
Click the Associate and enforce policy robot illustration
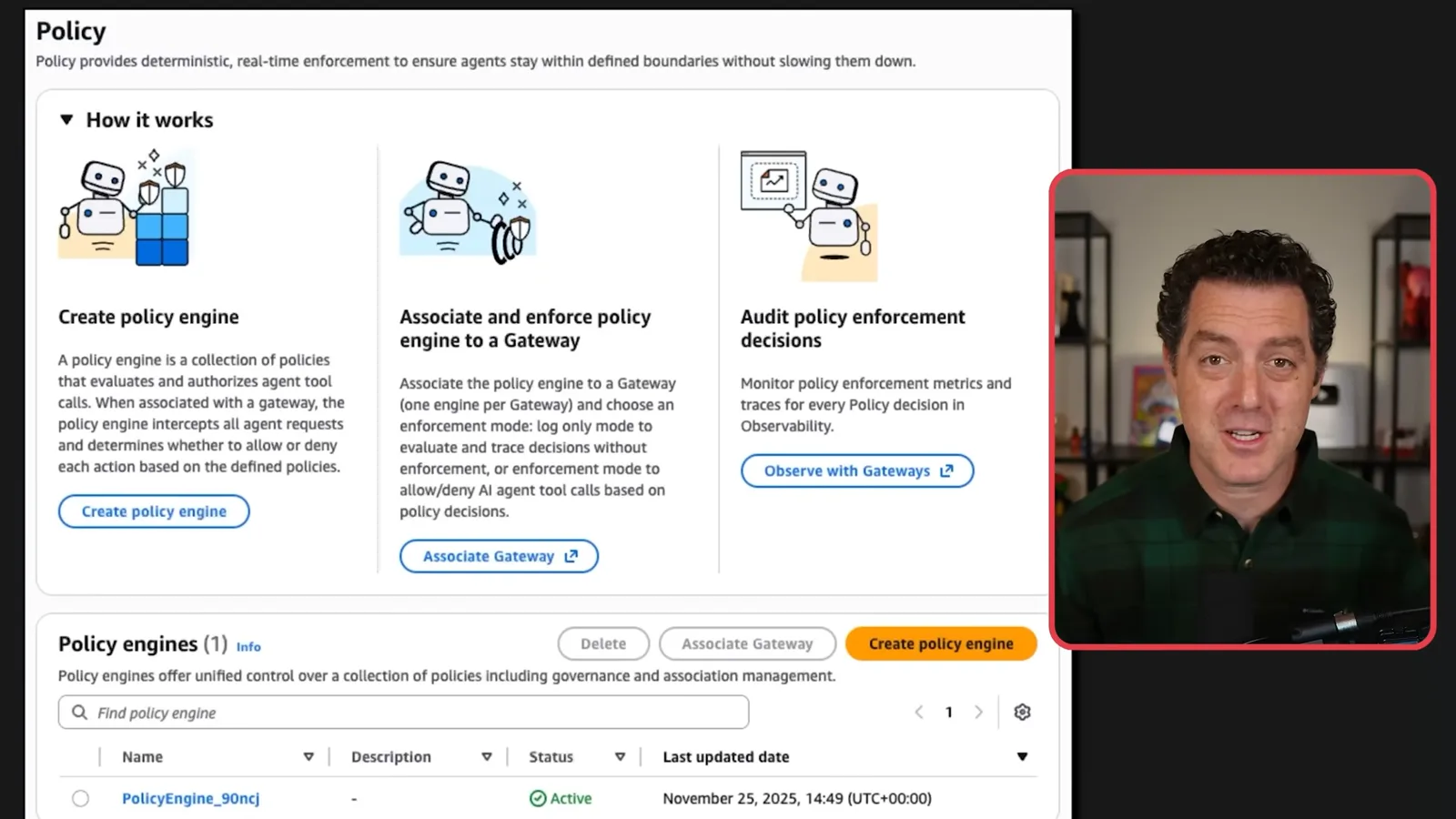pos(468,213)
